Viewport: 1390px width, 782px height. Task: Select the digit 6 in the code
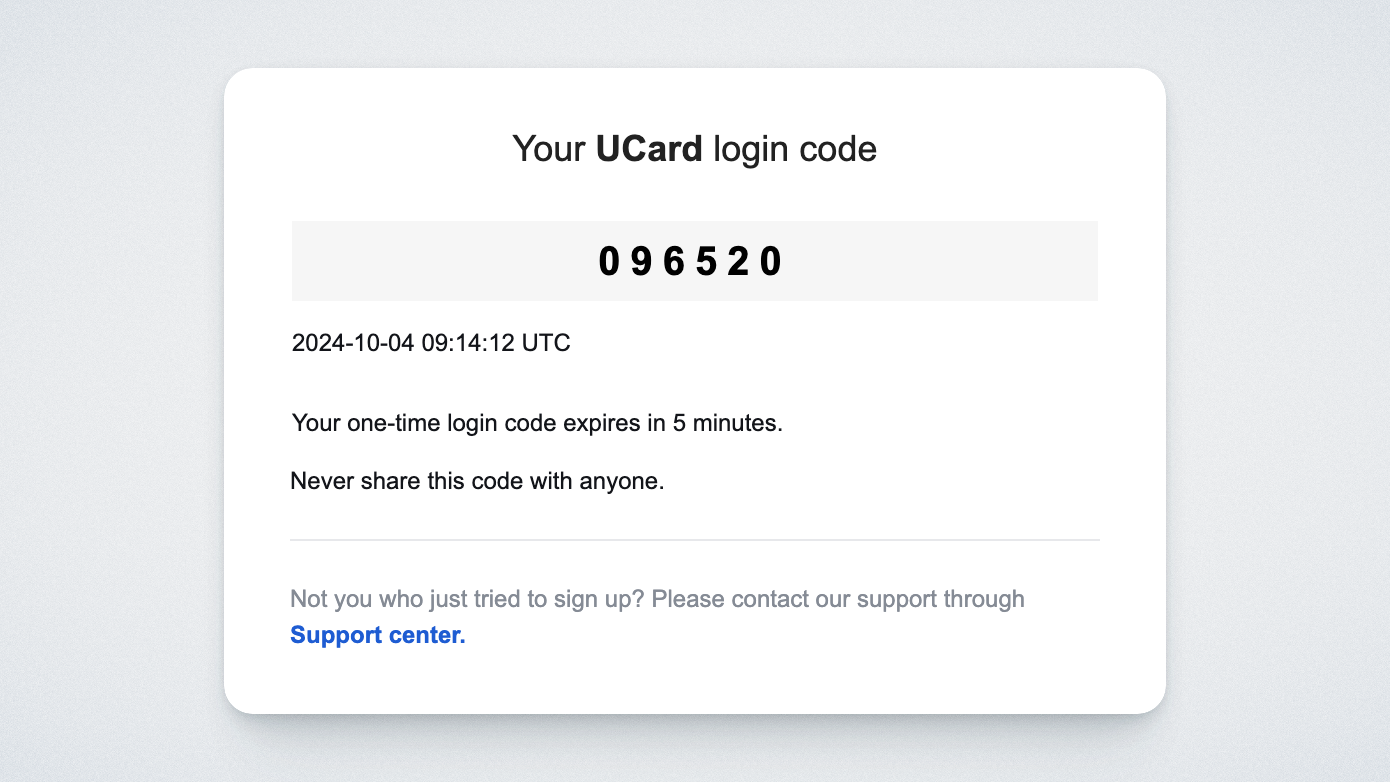(x=674, y=262)
